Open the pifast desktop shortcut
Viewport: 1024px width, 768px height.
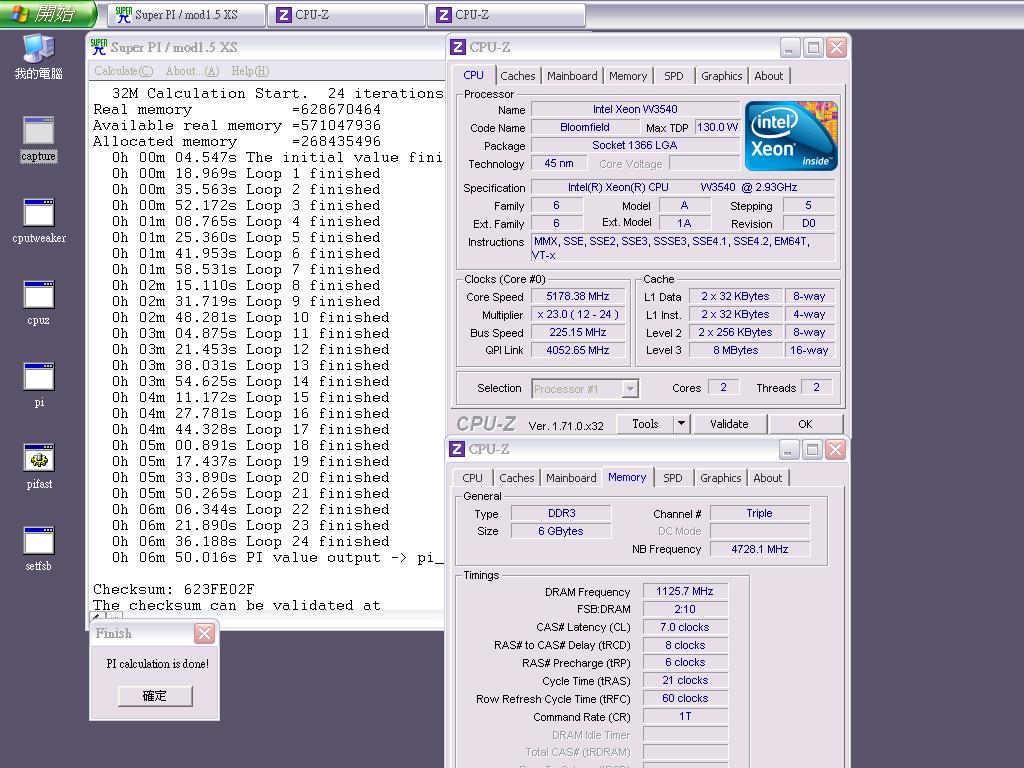tap(39, 467)
